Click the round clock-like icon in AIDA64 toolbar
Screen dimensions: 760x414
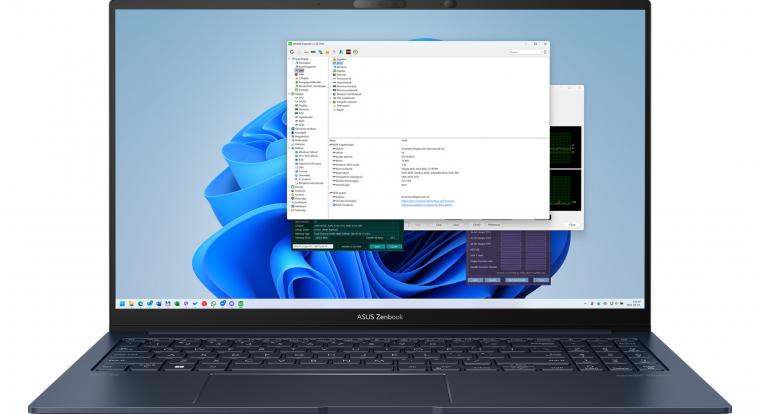point(355,52)
